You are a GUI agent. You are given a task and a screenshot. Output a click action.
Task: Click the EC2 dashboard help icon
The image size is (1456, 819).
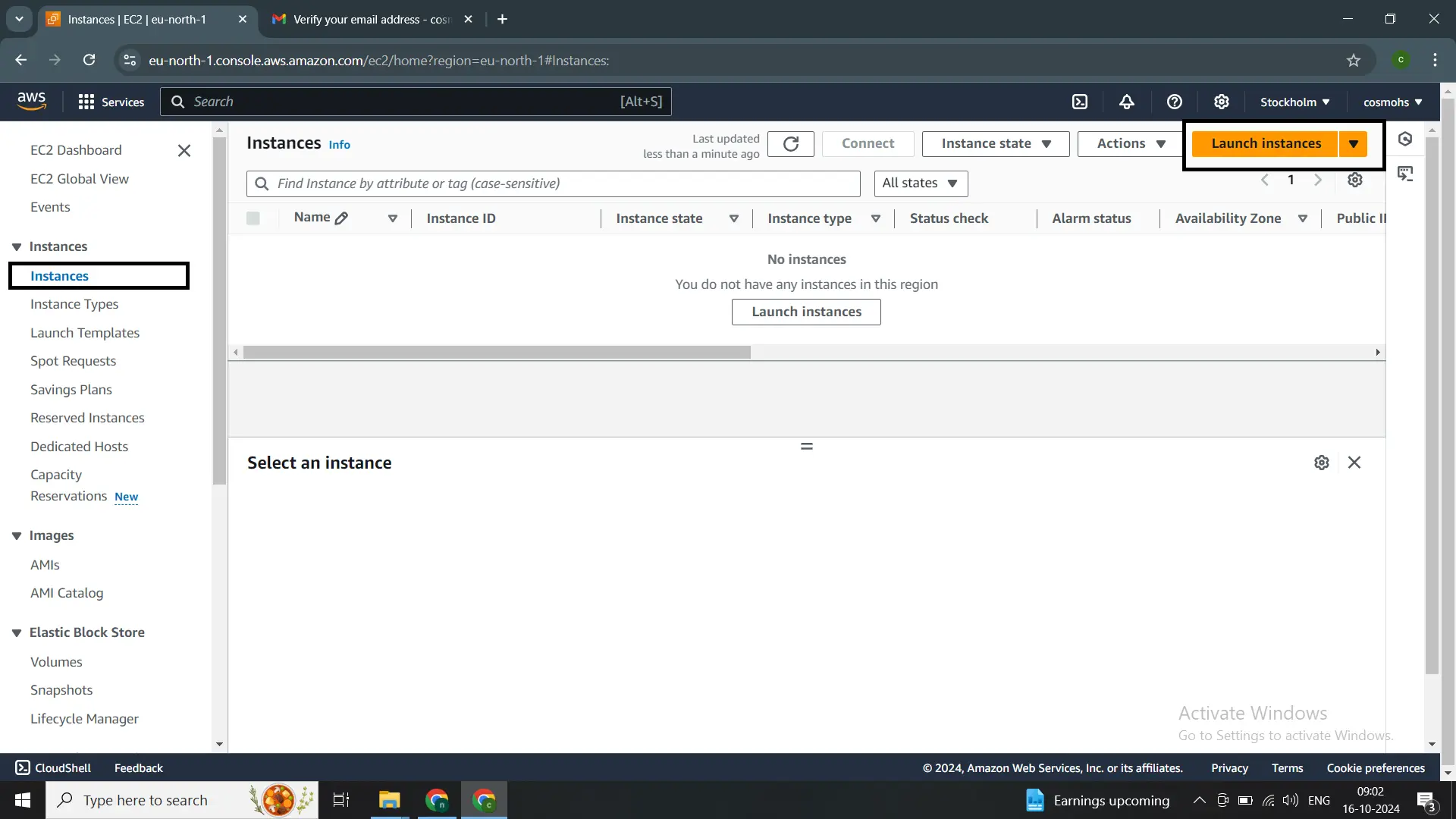pos(1176,102)
